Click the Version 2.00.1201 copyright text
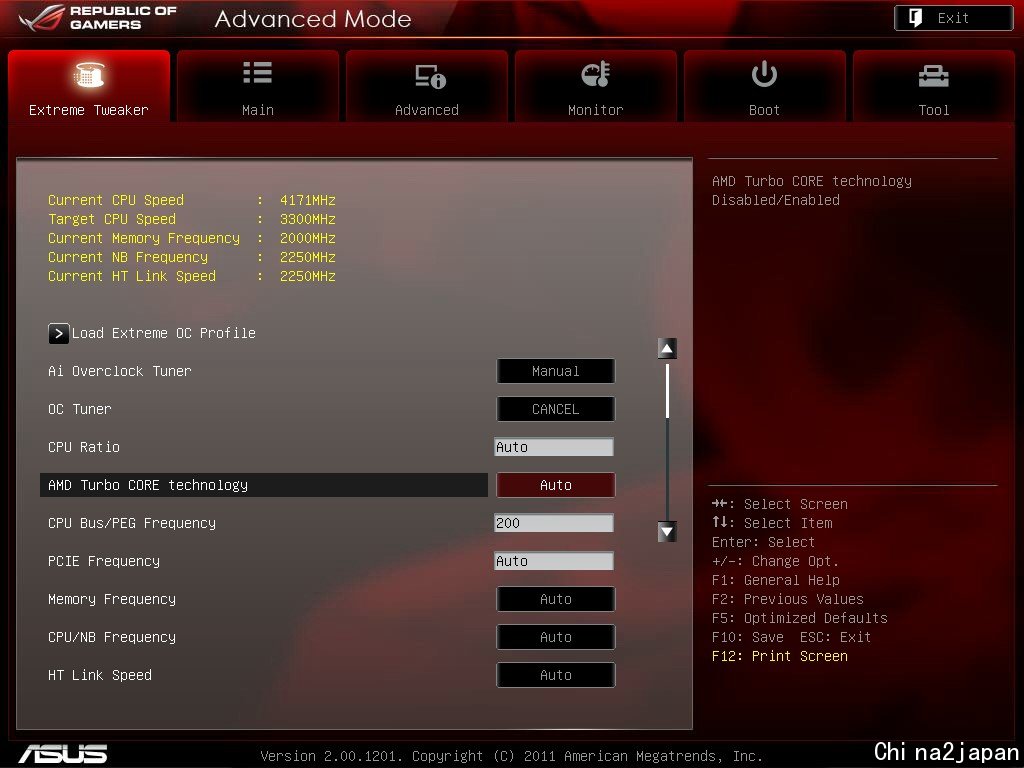Viewport: 1024px width, 768px height. [x=511, y=756]
